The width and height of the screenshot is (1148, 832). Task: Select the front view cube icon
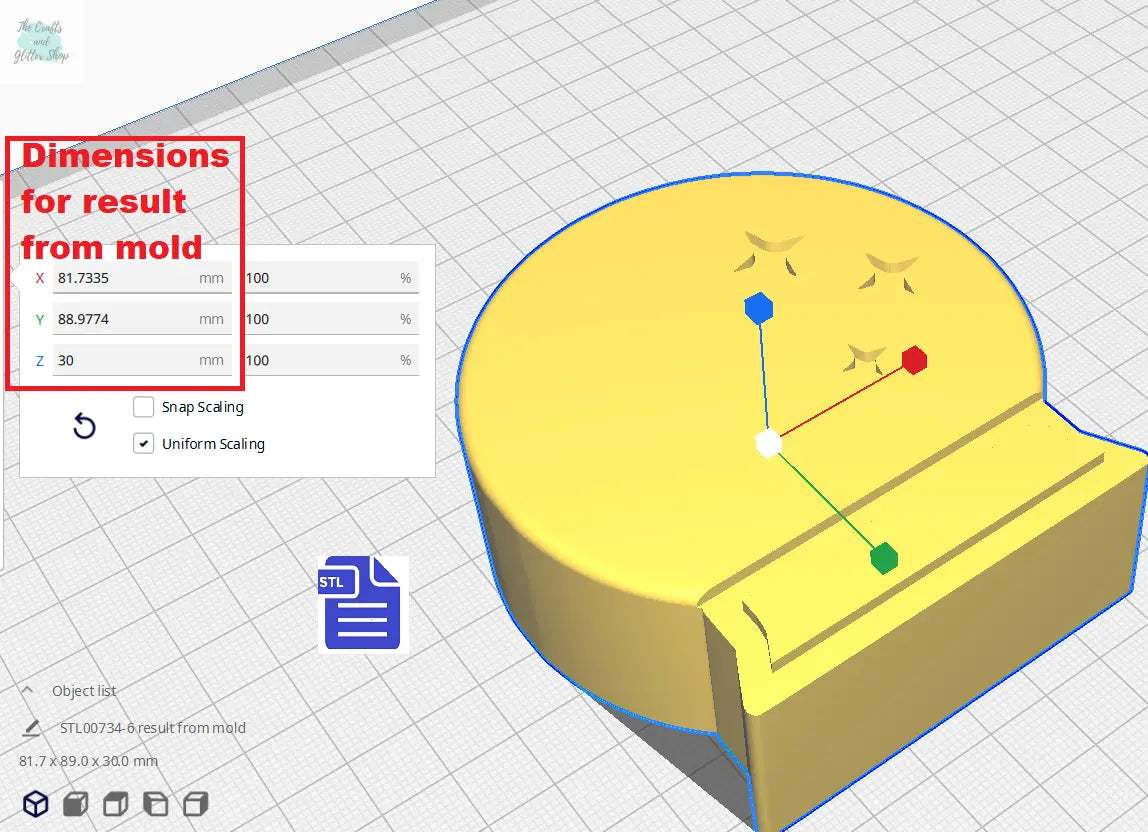coord(76,803)
